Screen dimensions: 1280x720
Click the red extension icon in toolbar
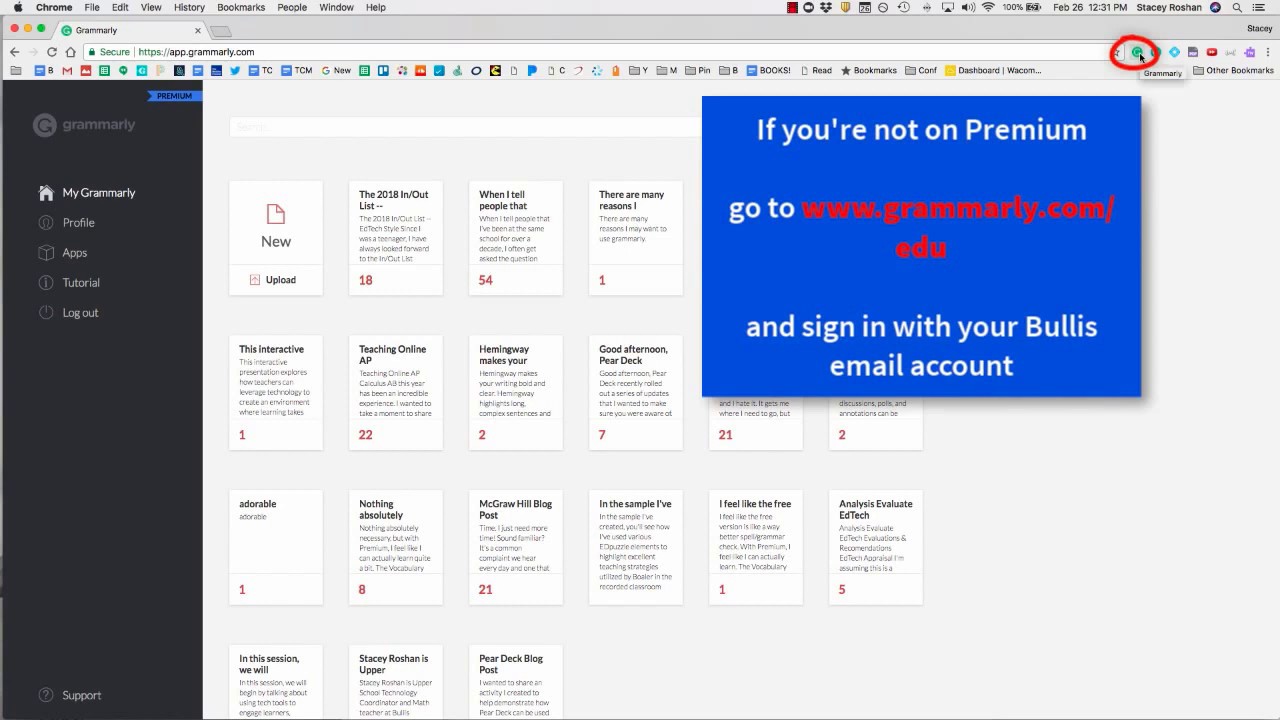[1211, 52]
